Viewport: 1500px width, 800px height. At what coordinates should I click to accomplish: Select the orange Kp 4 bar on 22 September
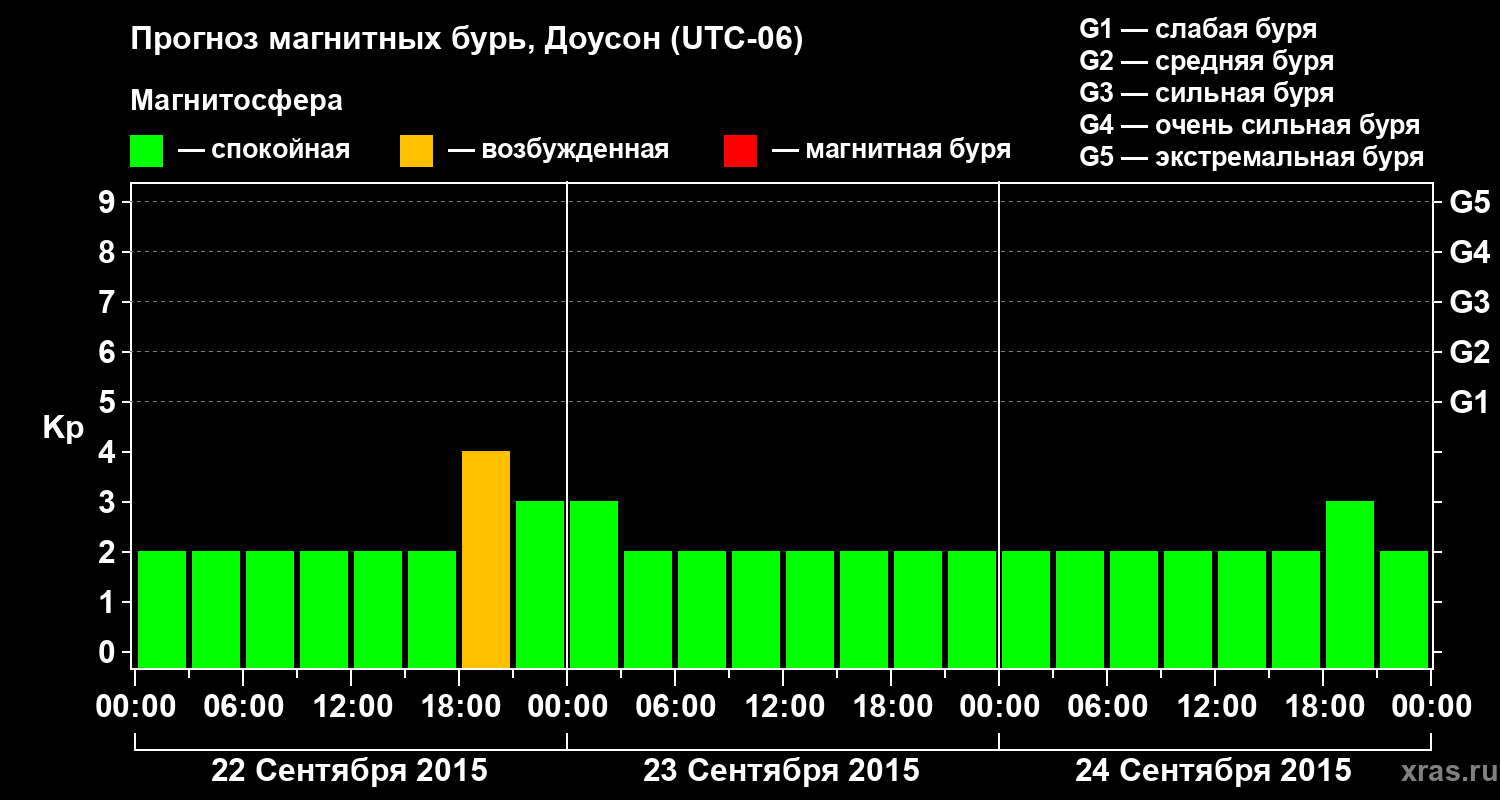pos(486,560)
